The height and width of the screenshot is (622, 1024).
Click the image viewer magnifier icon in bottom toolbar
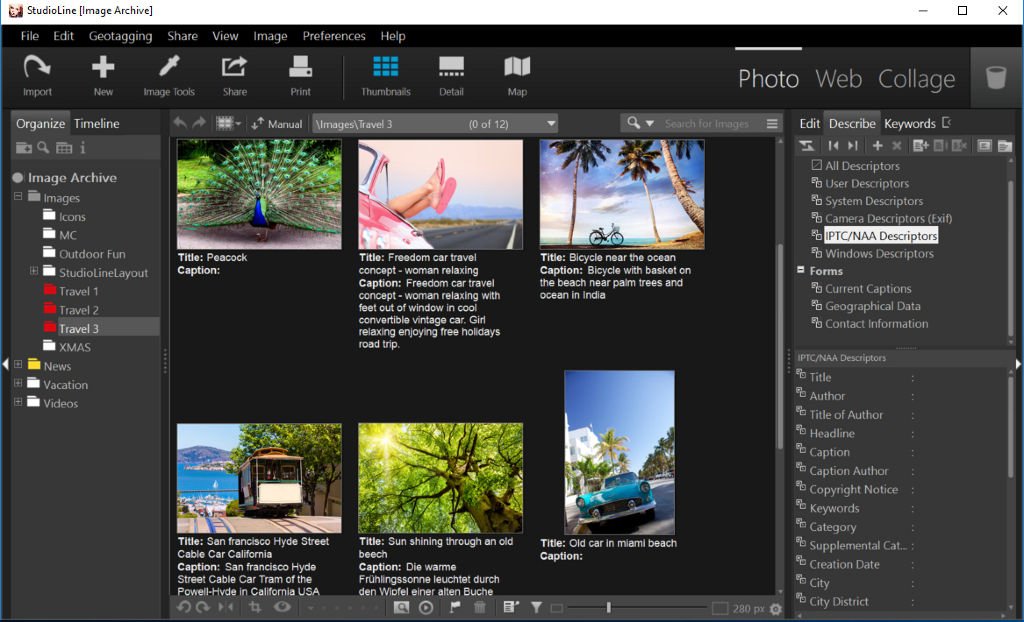coord(402,608)
